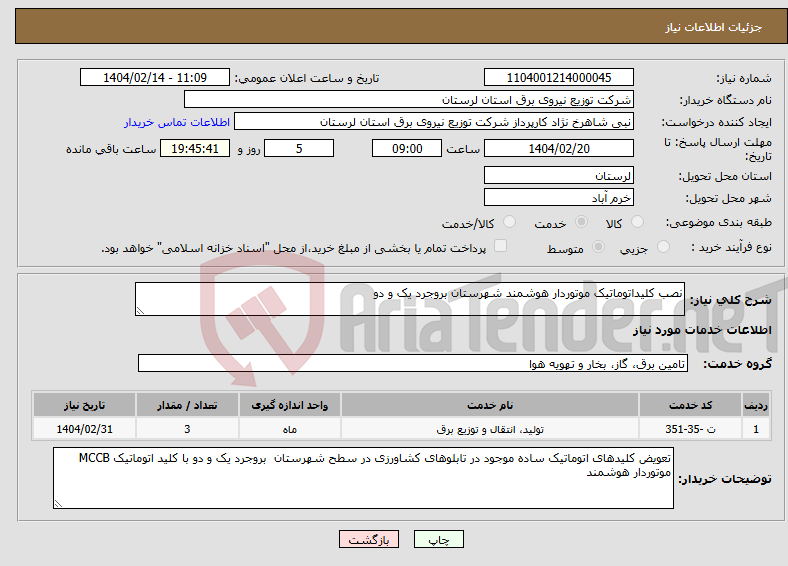This screenshot has width=788, height=566.
Task: Click the row number cell 1
Action: coord(756,429)
